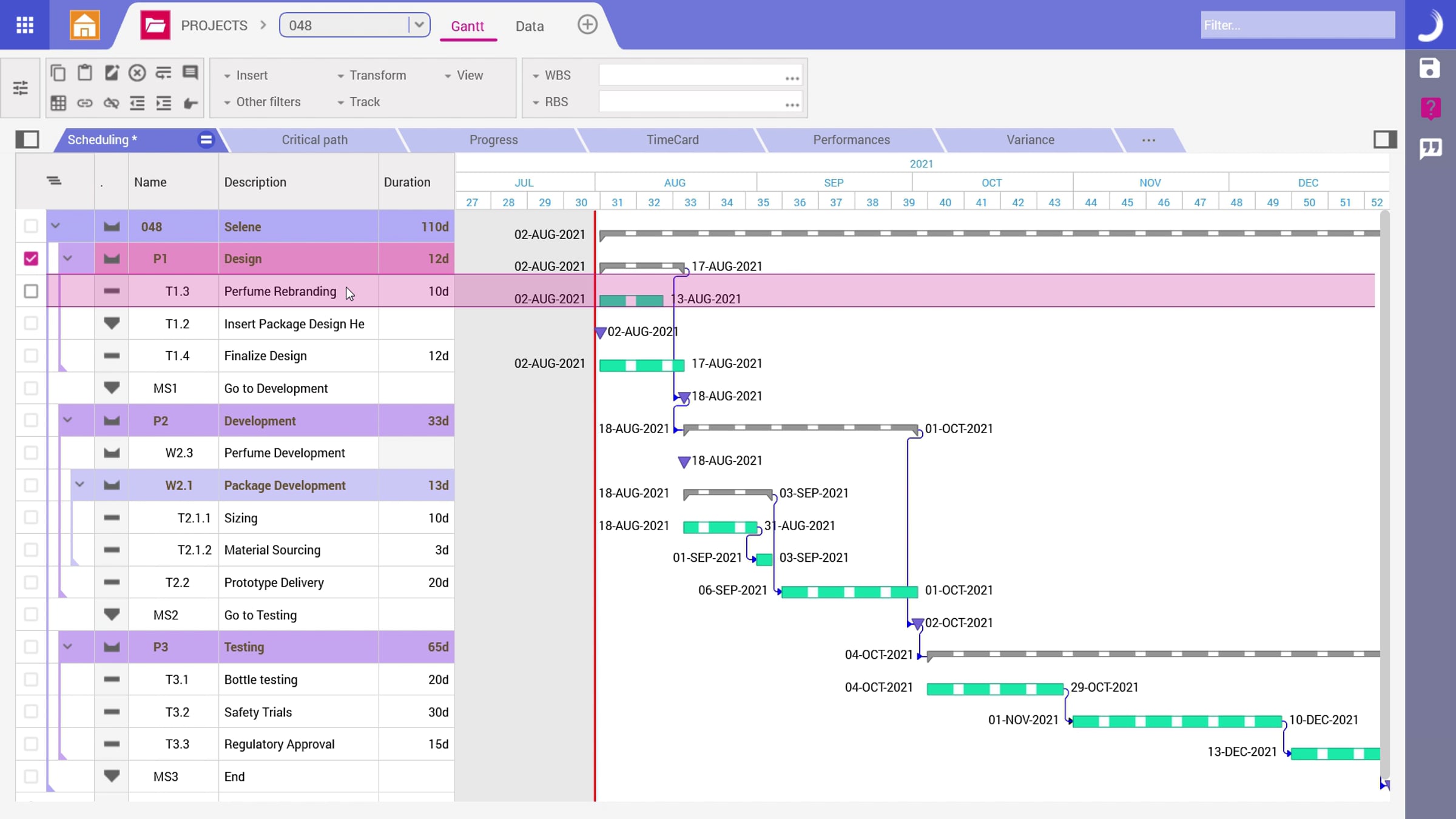1456x819 pixels.
Task: Open the Track menu
Action: pos(358,102)
